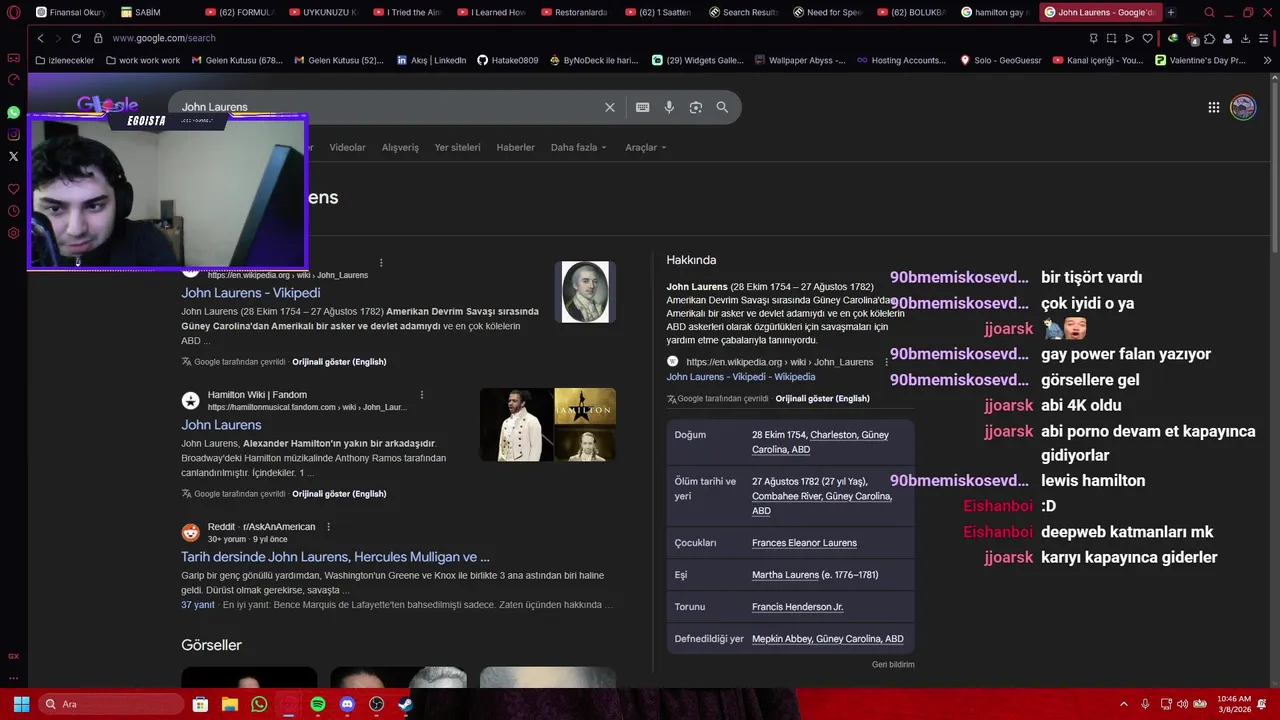The height and width of the screenshot is (720, 1280).
Task: Expand the Daha fazla dropdown
Action: pos(578,147)
